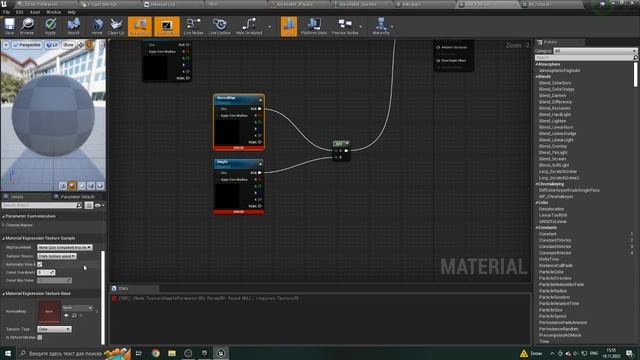Open the Details view options eye icon
The height and width of the screenshot is (360, 640).
pyautogui.click(x=98, y=205)
